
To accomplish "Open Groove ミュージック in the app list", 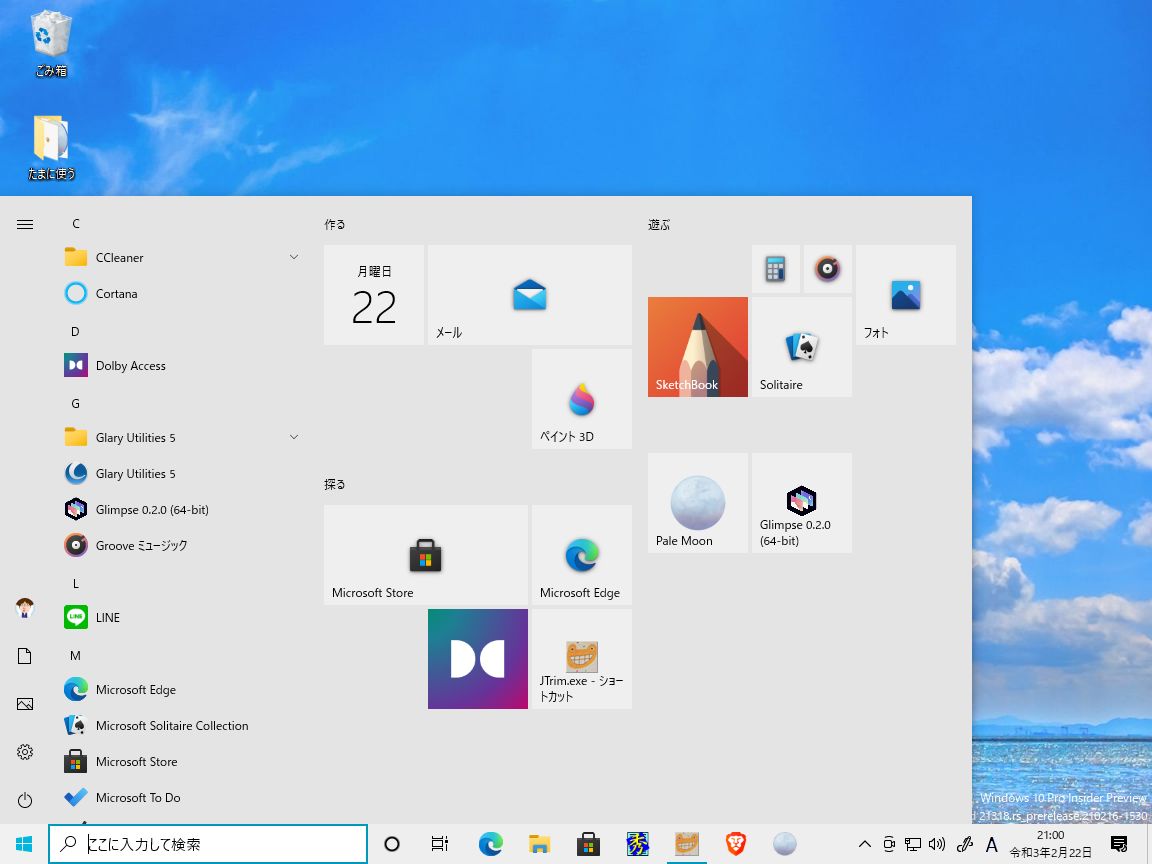I will click(x=181, y=545).
